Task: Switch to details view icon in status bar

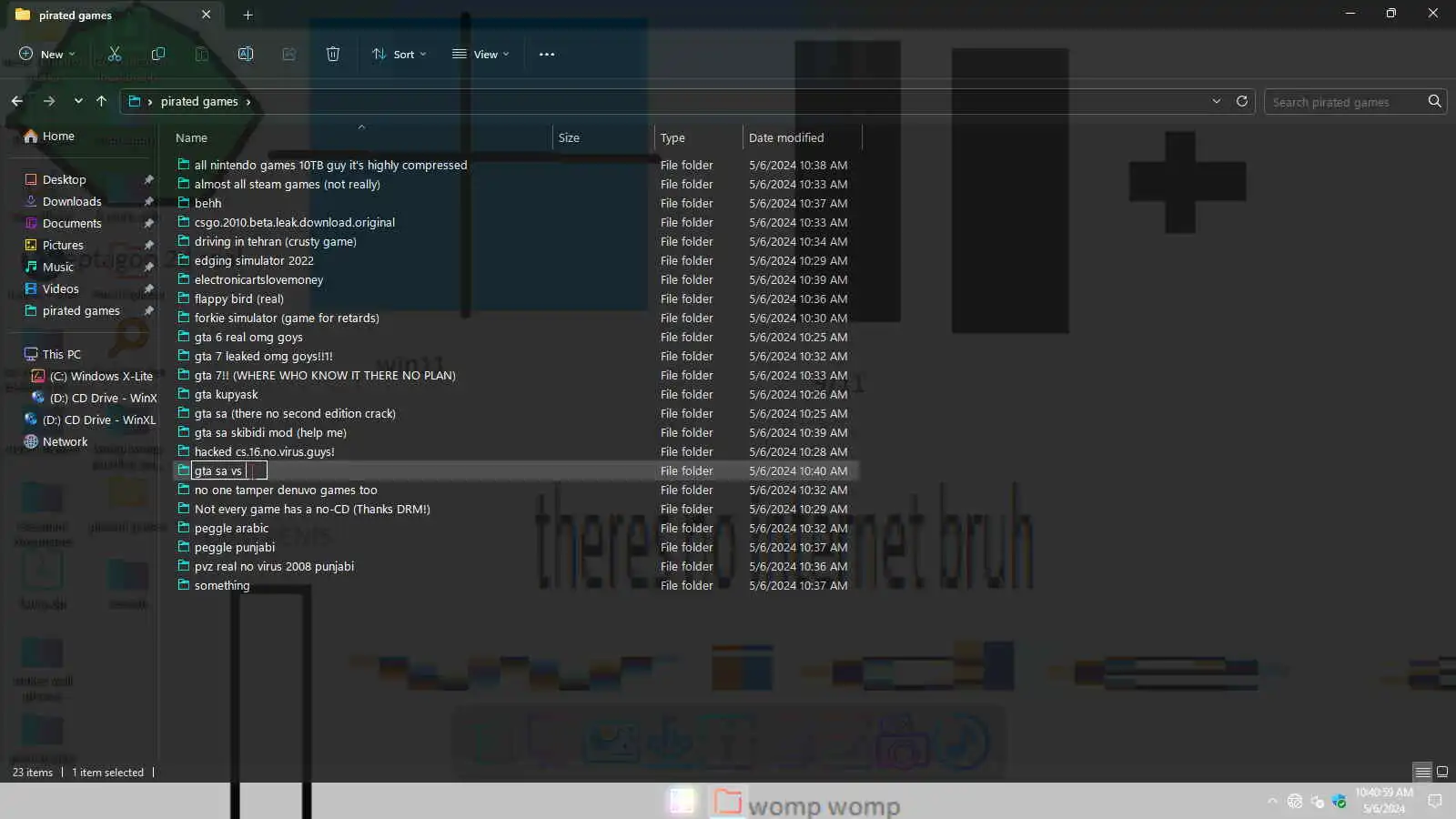Action: tap(1423, 772)
